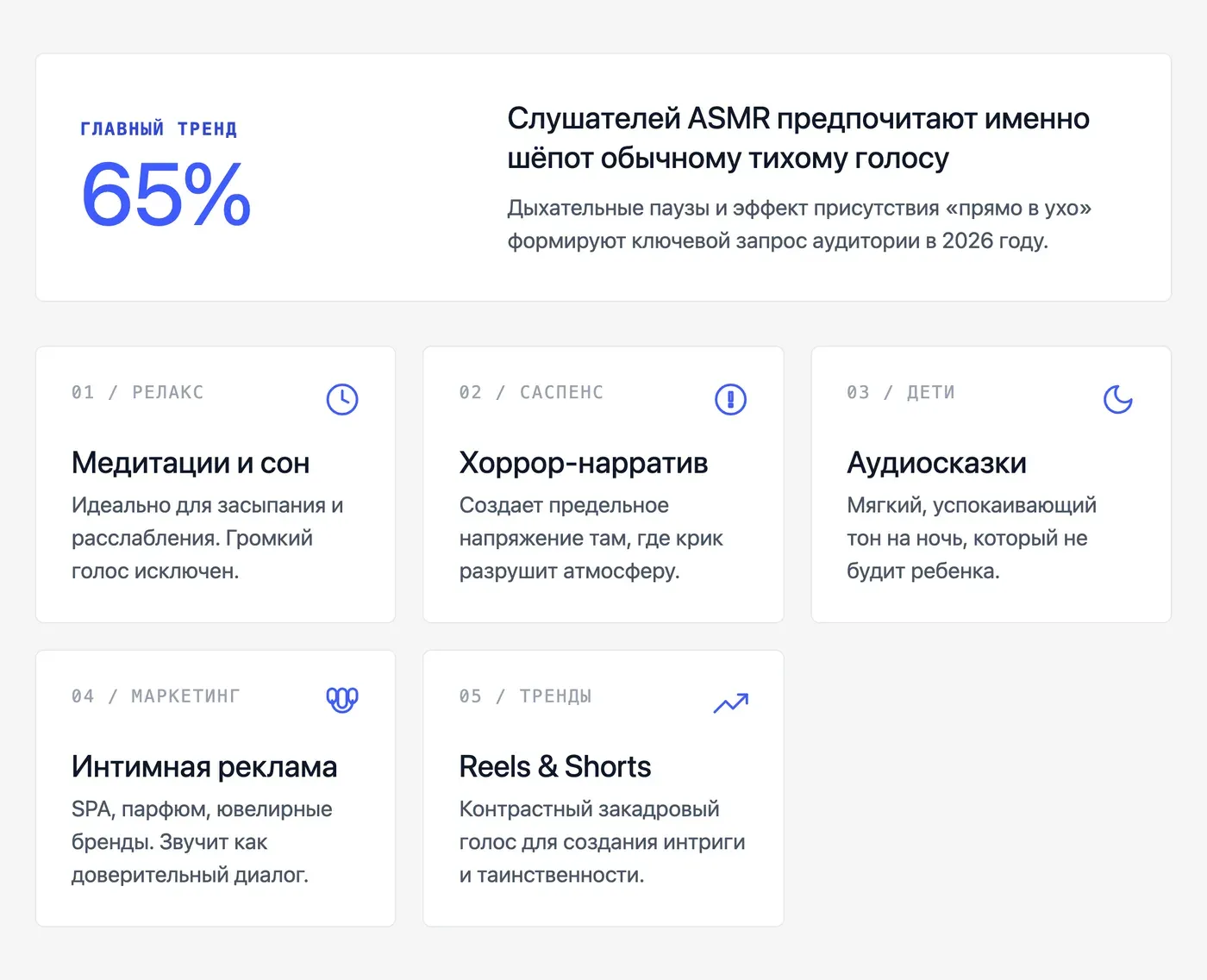Open the Интимная реклама heading
Screen dimensions: 1207x980
(204, 766)
